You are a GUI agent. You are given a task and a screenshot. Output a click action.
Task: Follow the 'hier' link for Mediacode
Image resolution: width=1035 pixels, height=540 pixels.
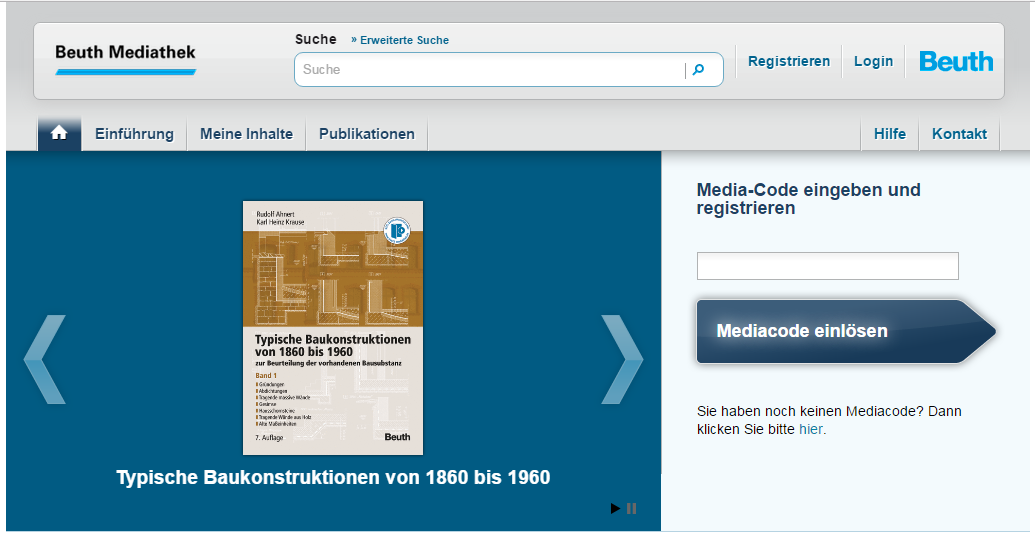pos(811,429)
